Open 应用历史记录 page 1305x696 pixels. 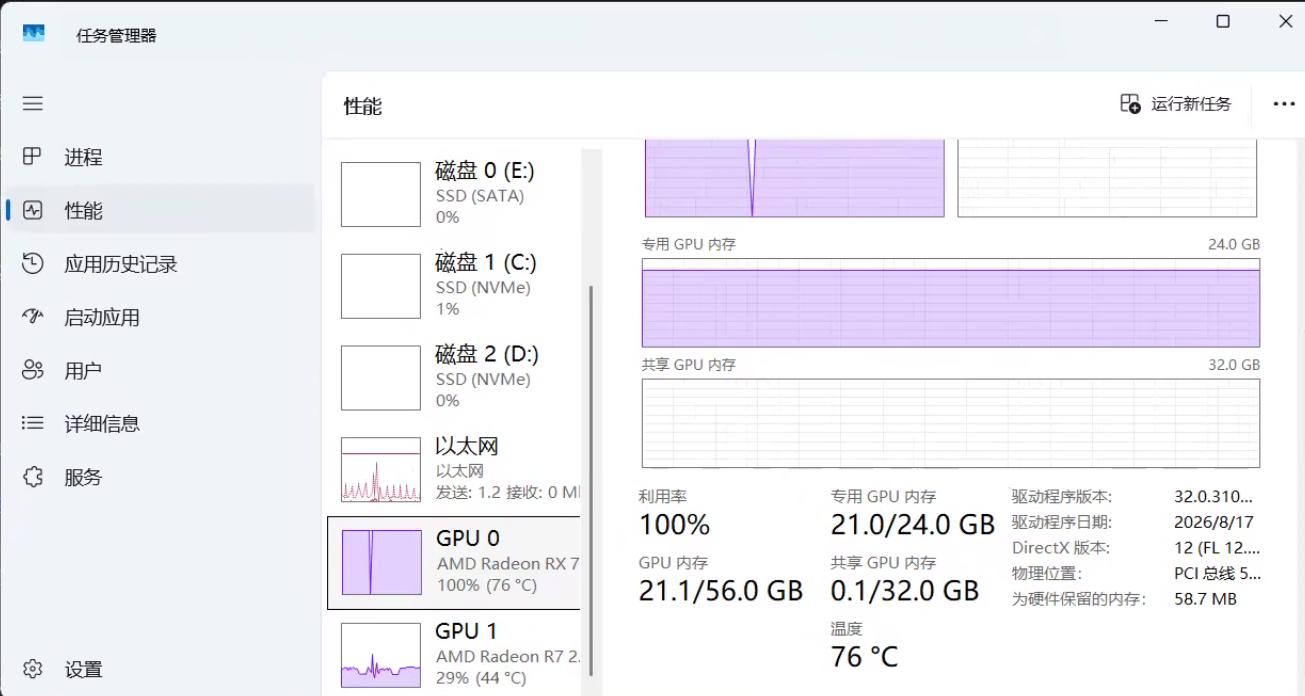(x=160, y=264)
